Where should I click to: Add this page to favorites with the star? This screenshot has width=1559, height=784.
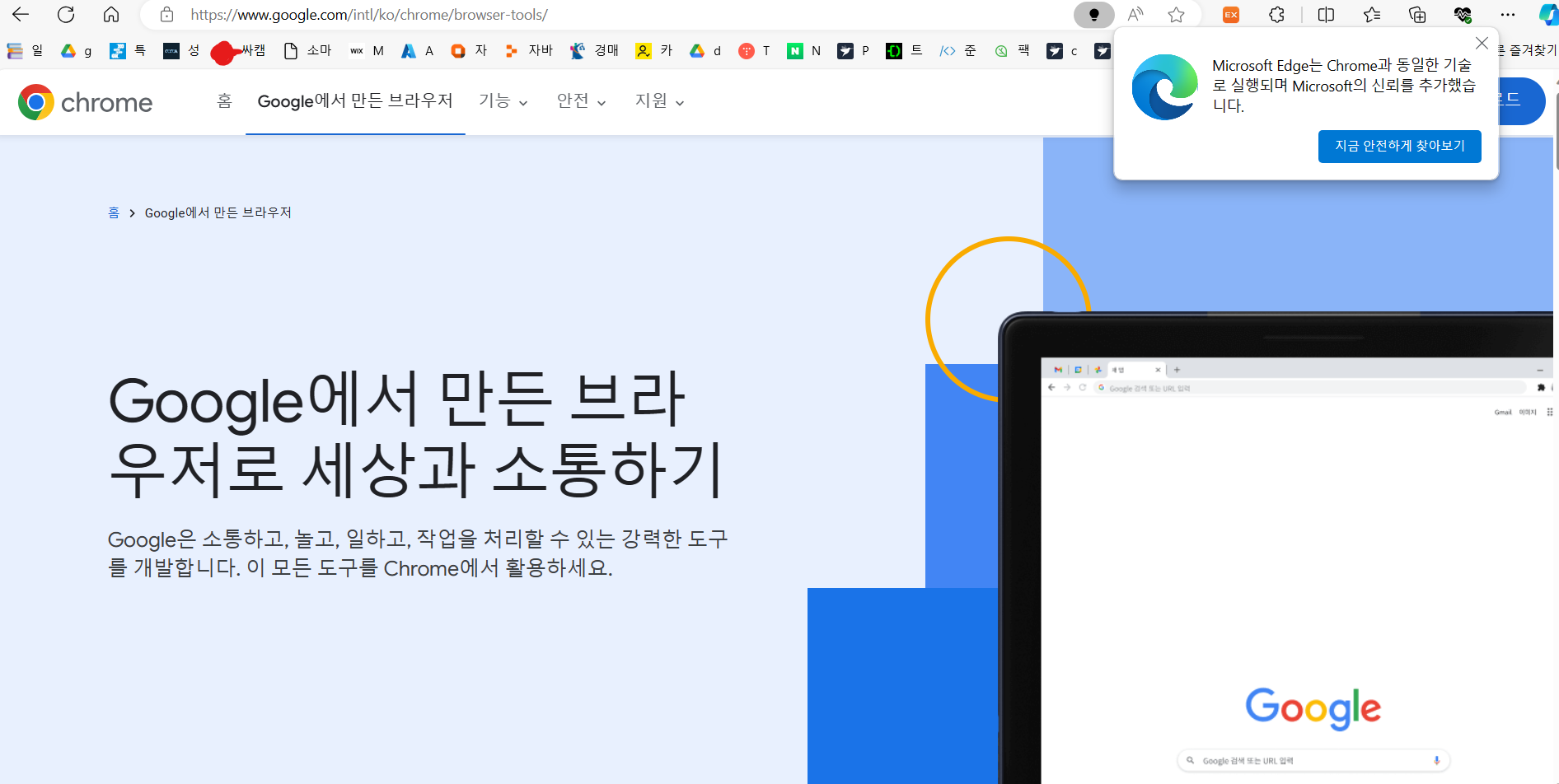point(1177,15)
